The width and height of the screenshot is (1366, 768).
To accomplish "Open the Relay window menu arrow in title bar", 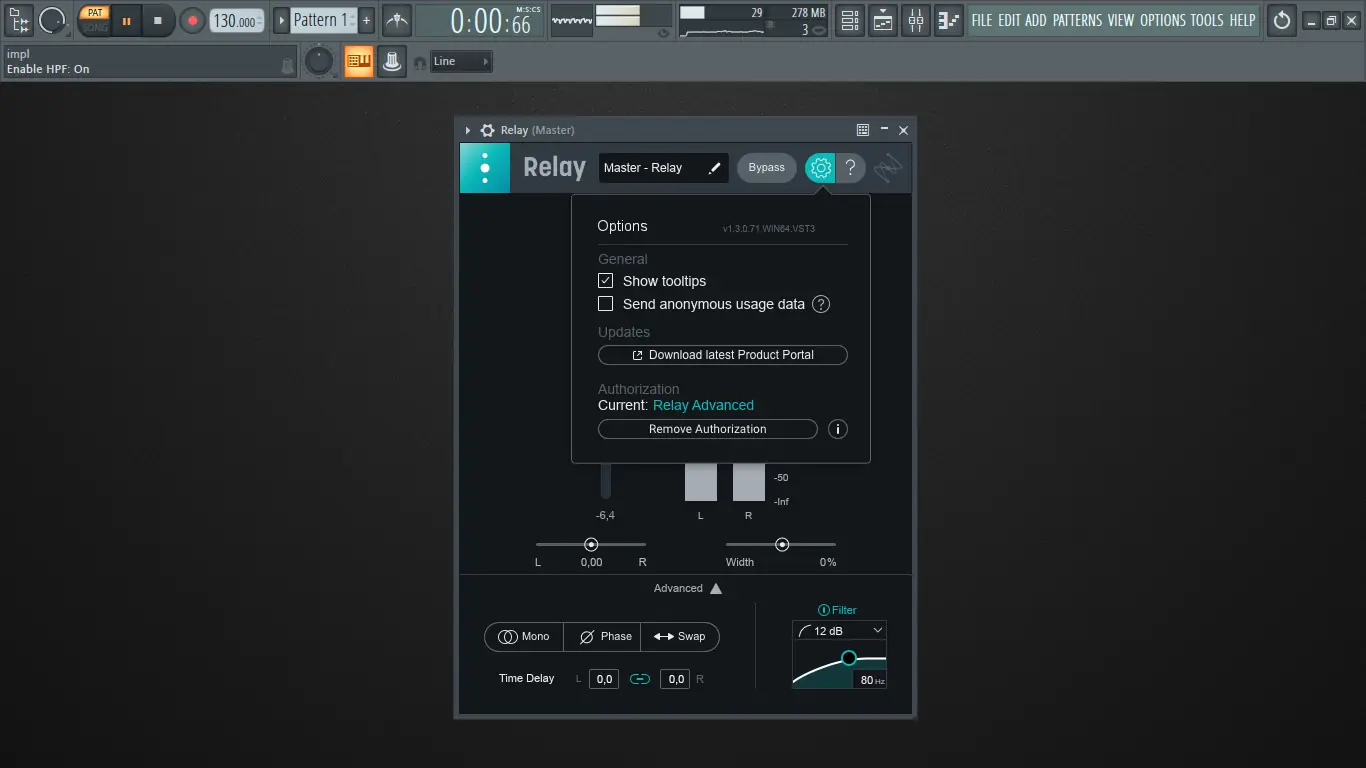I will (x=468, y=130).
